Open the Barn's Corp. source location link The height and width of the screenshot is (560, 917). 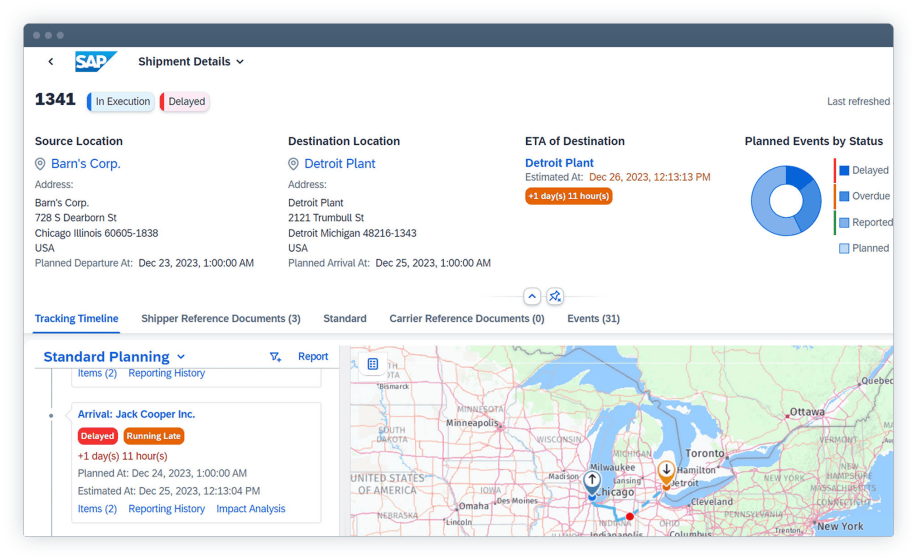(x=85, y=164)
